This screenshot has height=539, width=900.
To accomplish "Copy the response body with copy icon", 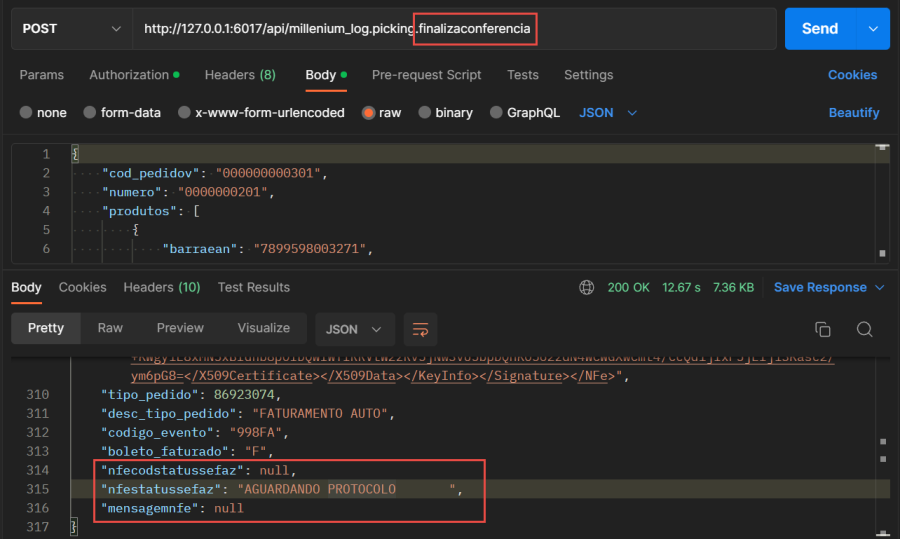I will pos(823,329).
